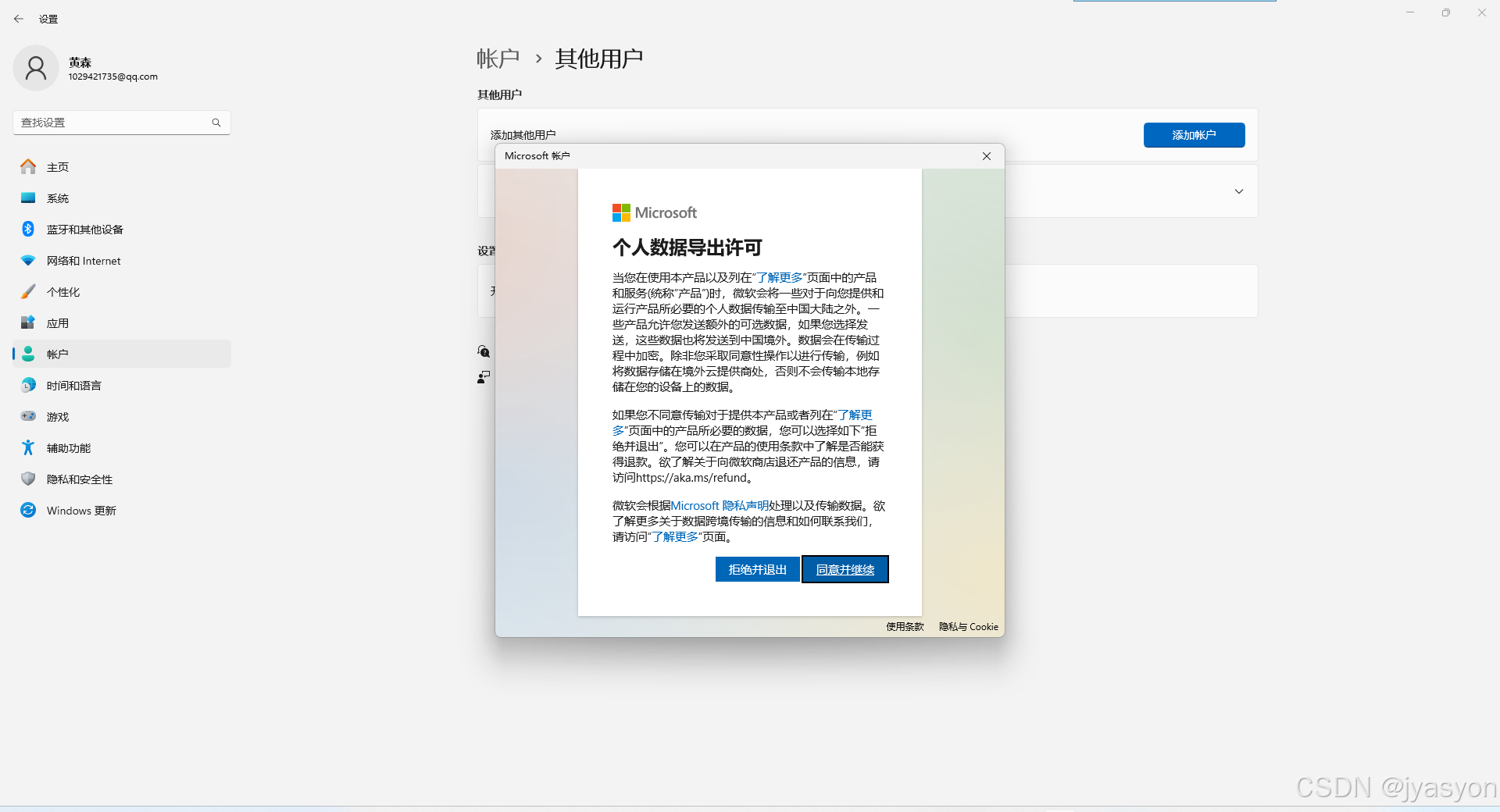Viewport: 1500px width, 812px height.
Task: Click the user profile avatar icon
Action: pyautogui.click(x=36, y=68)
